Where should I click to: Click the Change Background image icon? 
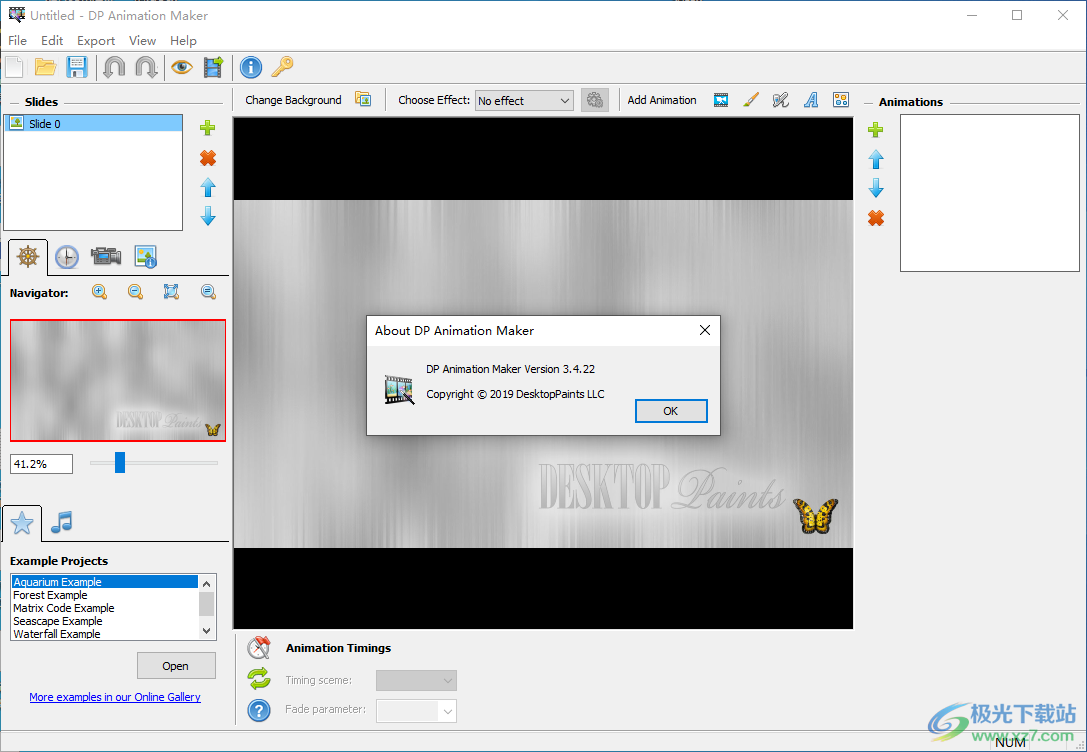363,100
